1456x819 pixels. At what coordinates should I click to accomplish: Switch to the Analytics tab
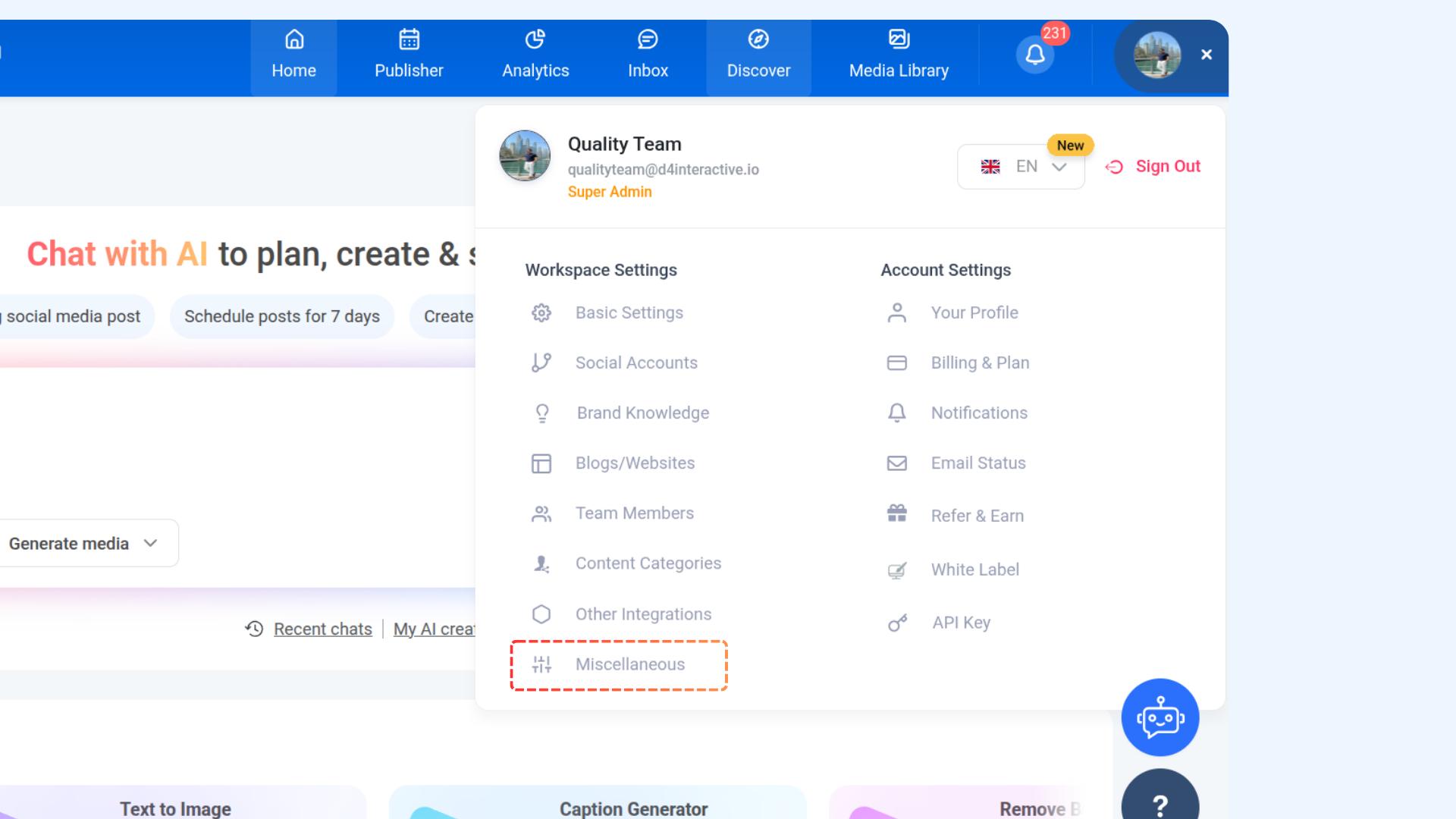pos(535,56)
